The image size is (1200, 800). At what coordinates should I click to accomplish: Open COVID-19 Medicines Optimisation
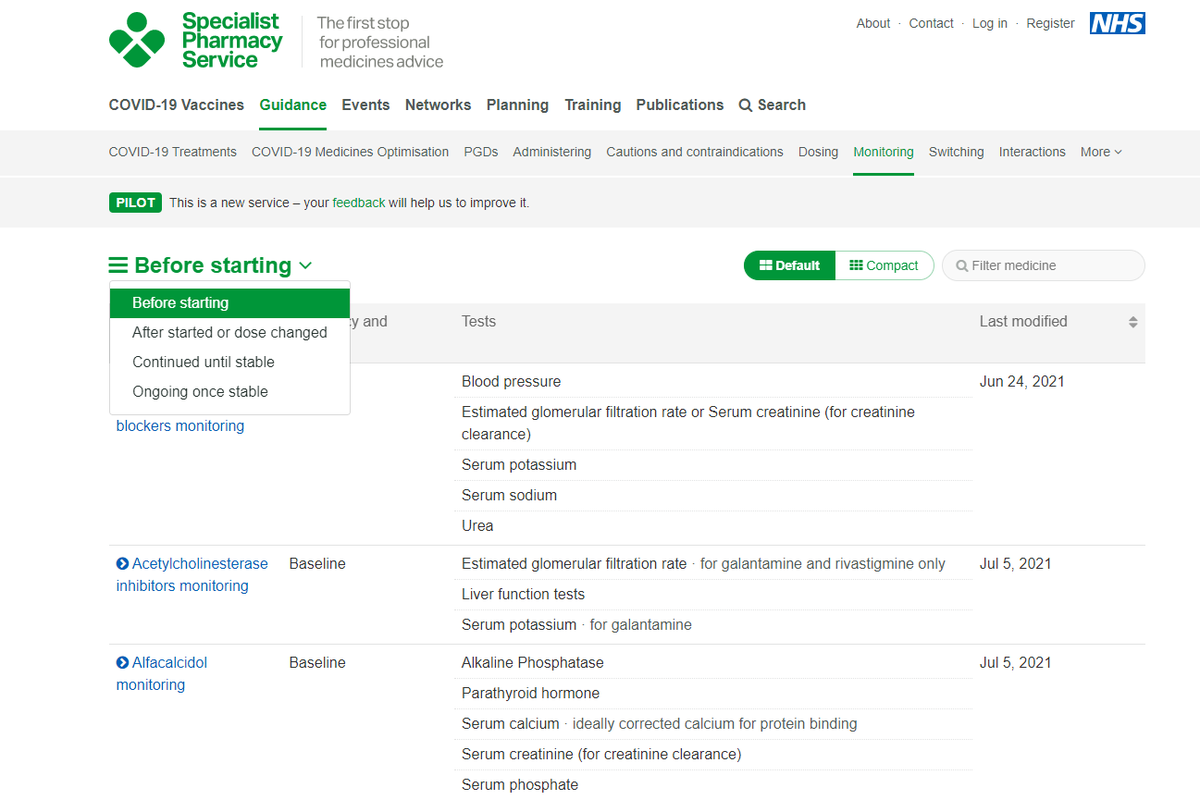[350, 152]
